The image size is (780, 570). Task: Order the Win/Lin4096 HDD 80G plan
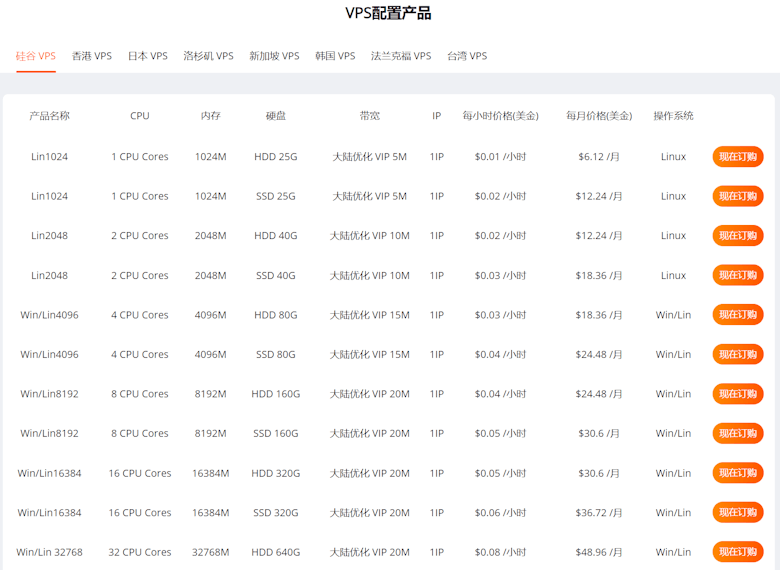[738, 315]
